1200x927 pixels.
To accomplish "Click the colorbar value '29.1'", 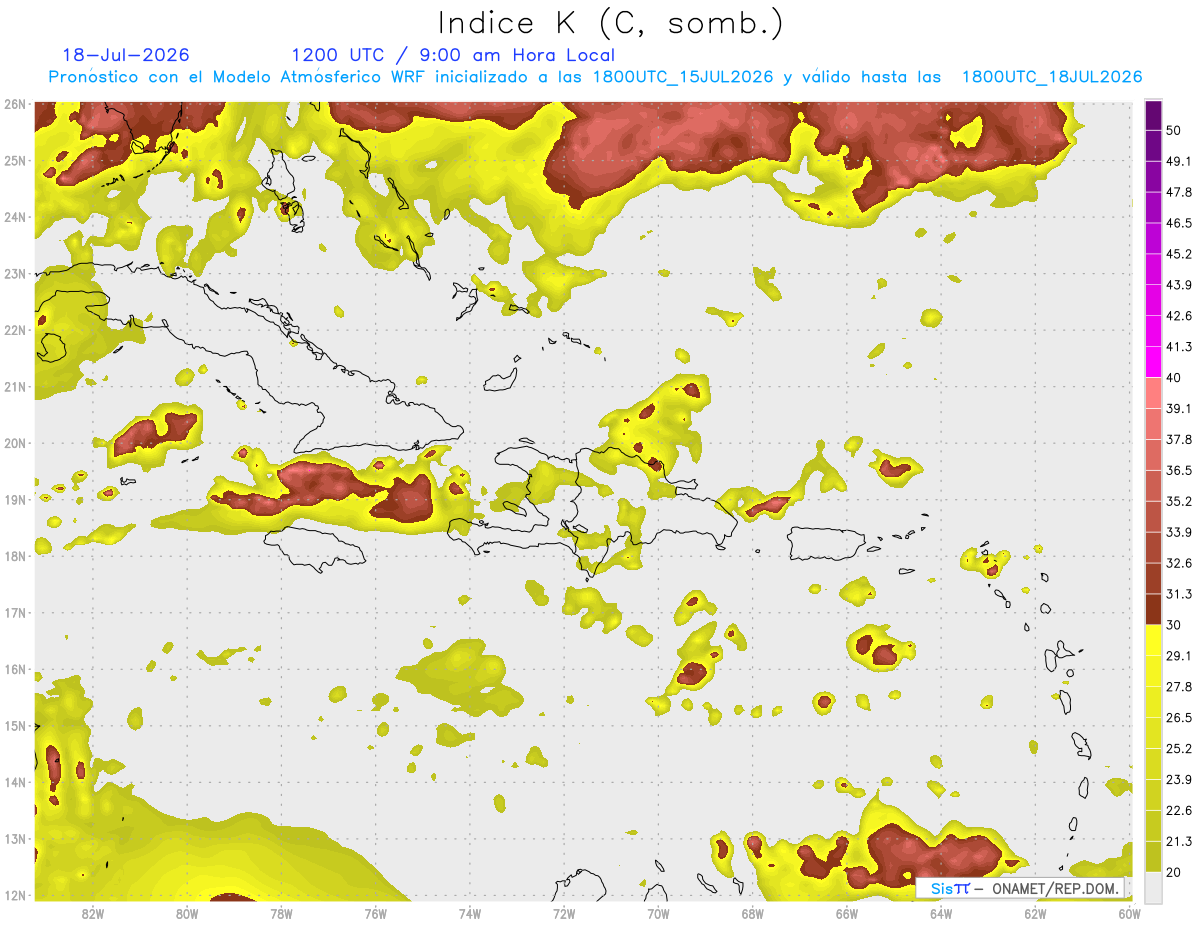I will point(1179,655).
